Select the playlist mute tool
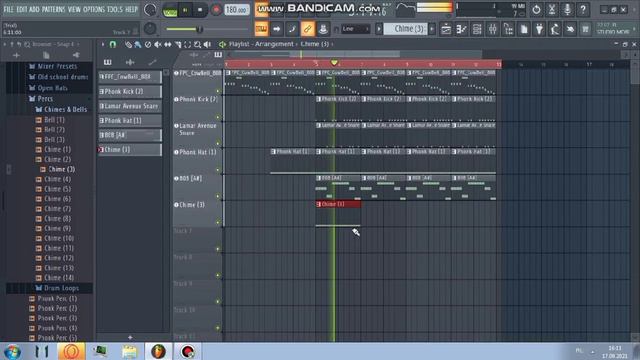 [158, 44]
